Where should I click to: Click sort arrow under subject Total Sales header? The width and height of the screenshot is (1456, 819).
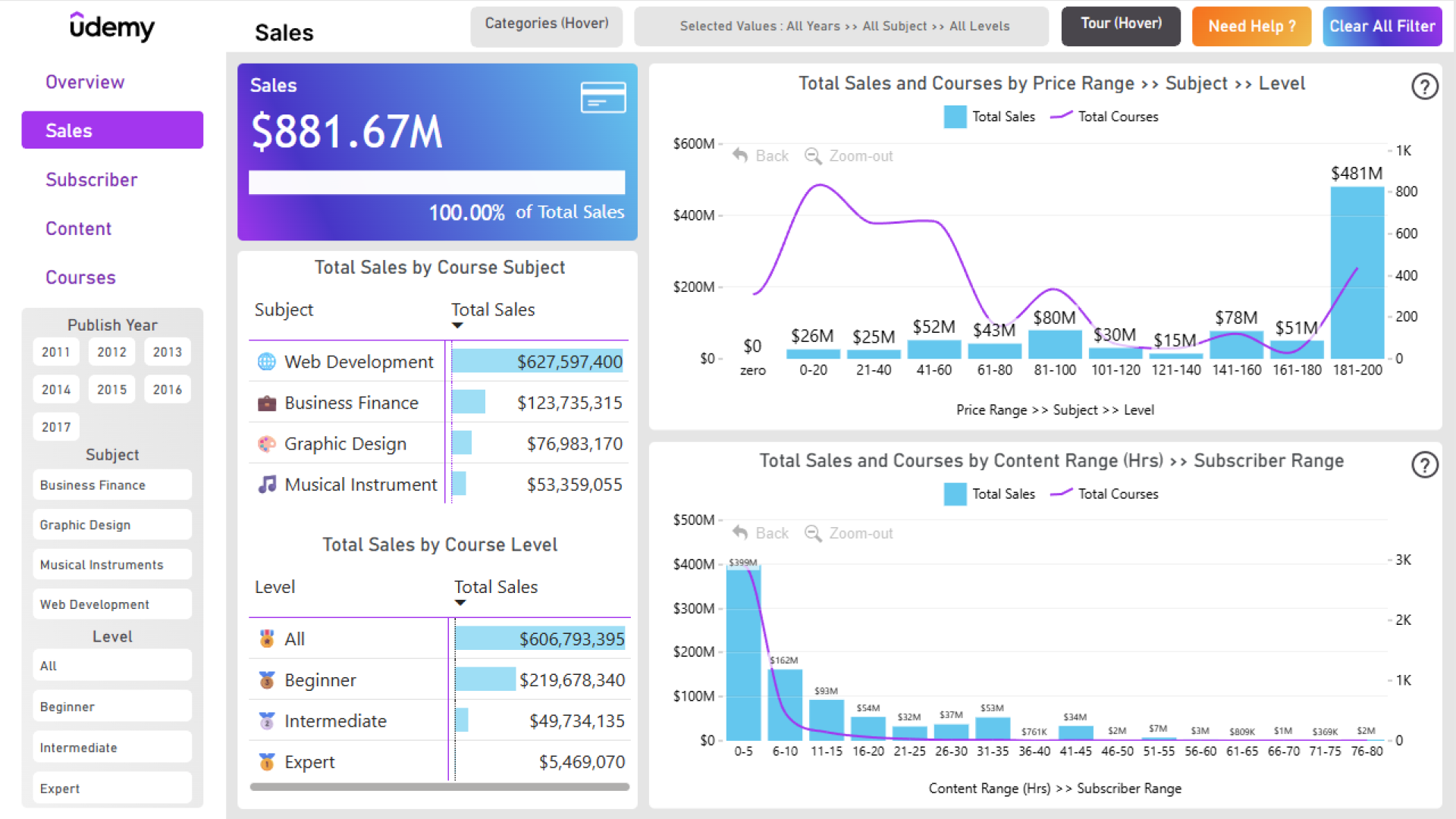point(457,326)
